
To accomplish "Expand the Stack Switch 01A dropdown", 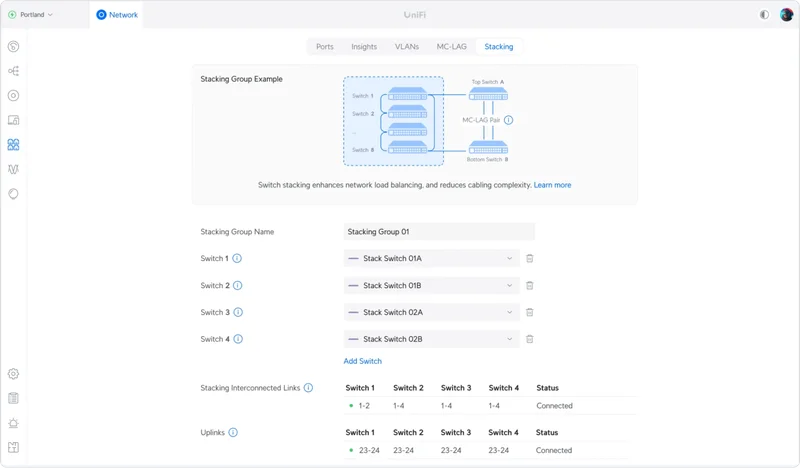I will (x=432, y=258).
